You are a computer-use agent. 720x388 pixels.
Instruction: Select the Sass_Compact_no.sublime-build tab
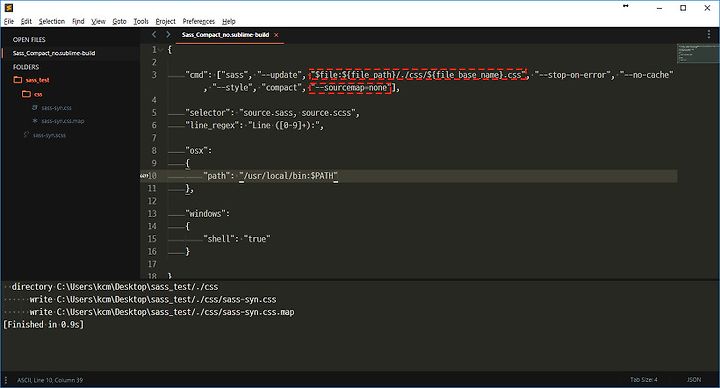pyautogui.click(x=225, y=35)
